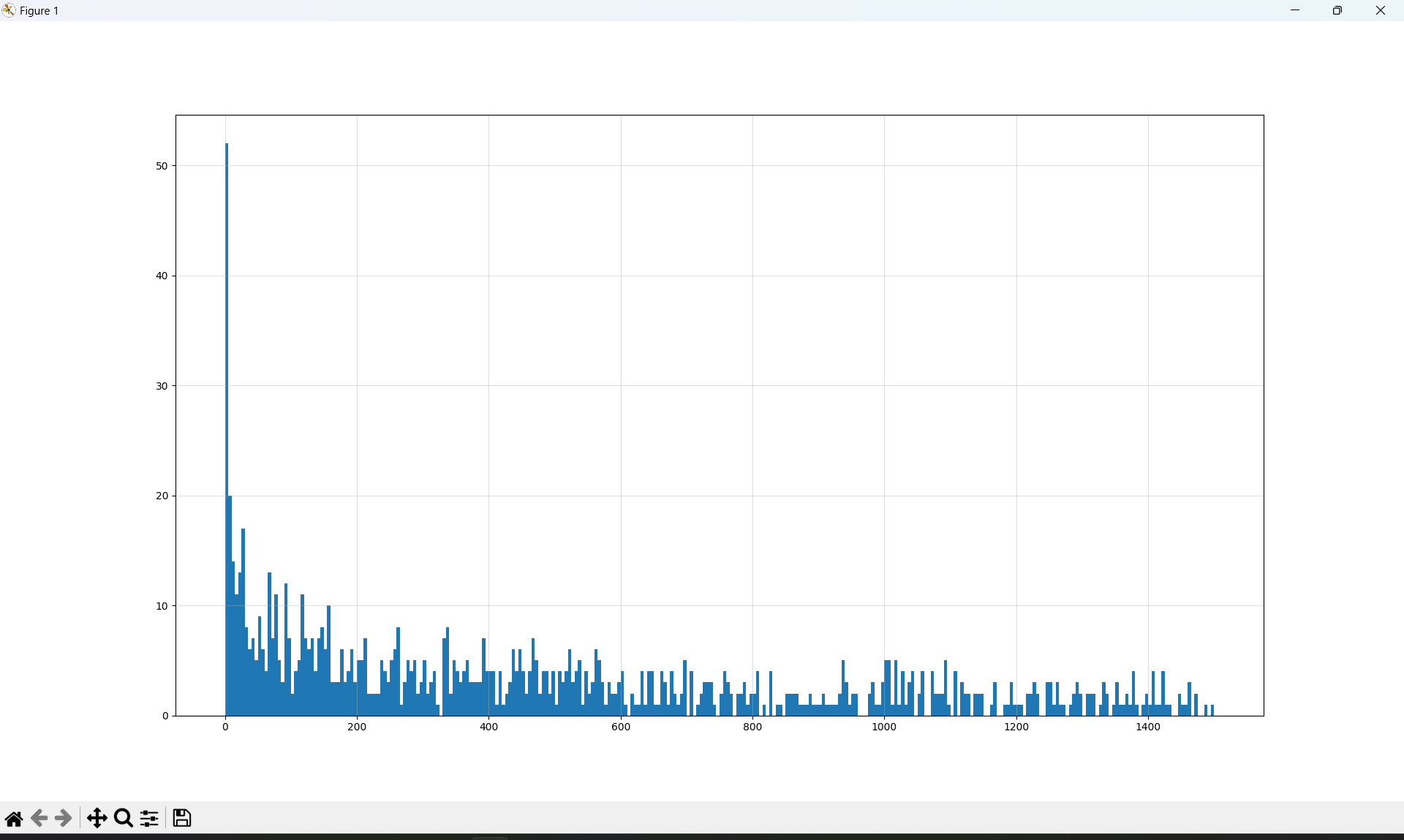The width and height of the screenshot is (1404, 840).
Task: Click the x-axis label 400
Action: coord(488,727)
